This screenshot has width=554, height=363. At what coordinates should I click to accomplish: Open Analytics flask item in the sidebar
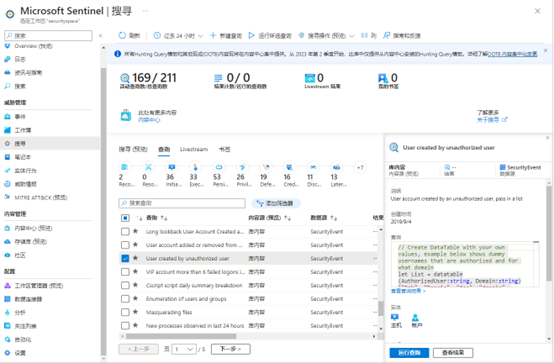(15, 312)
